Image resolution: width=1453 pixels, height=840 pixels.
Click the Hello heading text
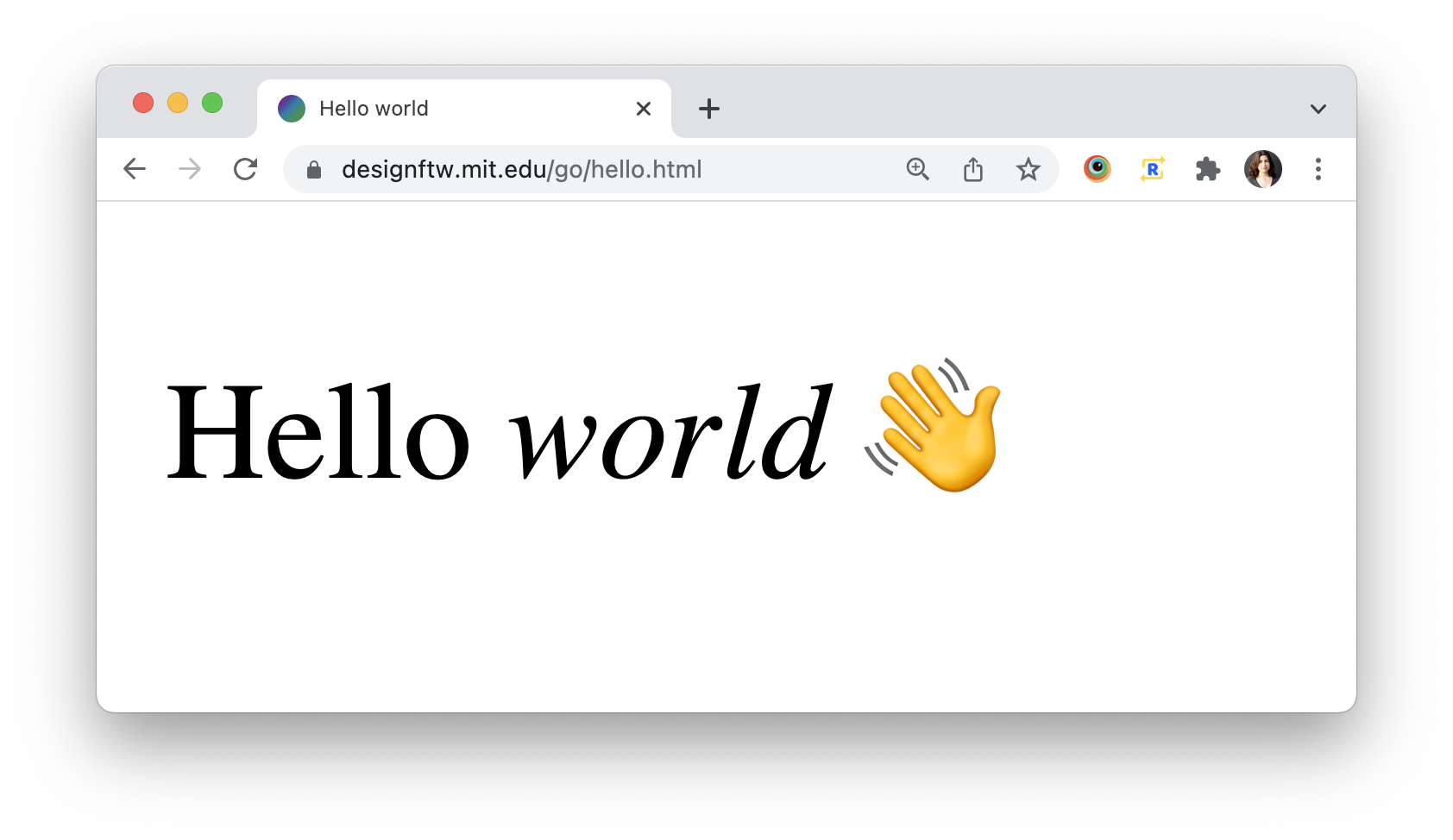click(x=318, y=431)
